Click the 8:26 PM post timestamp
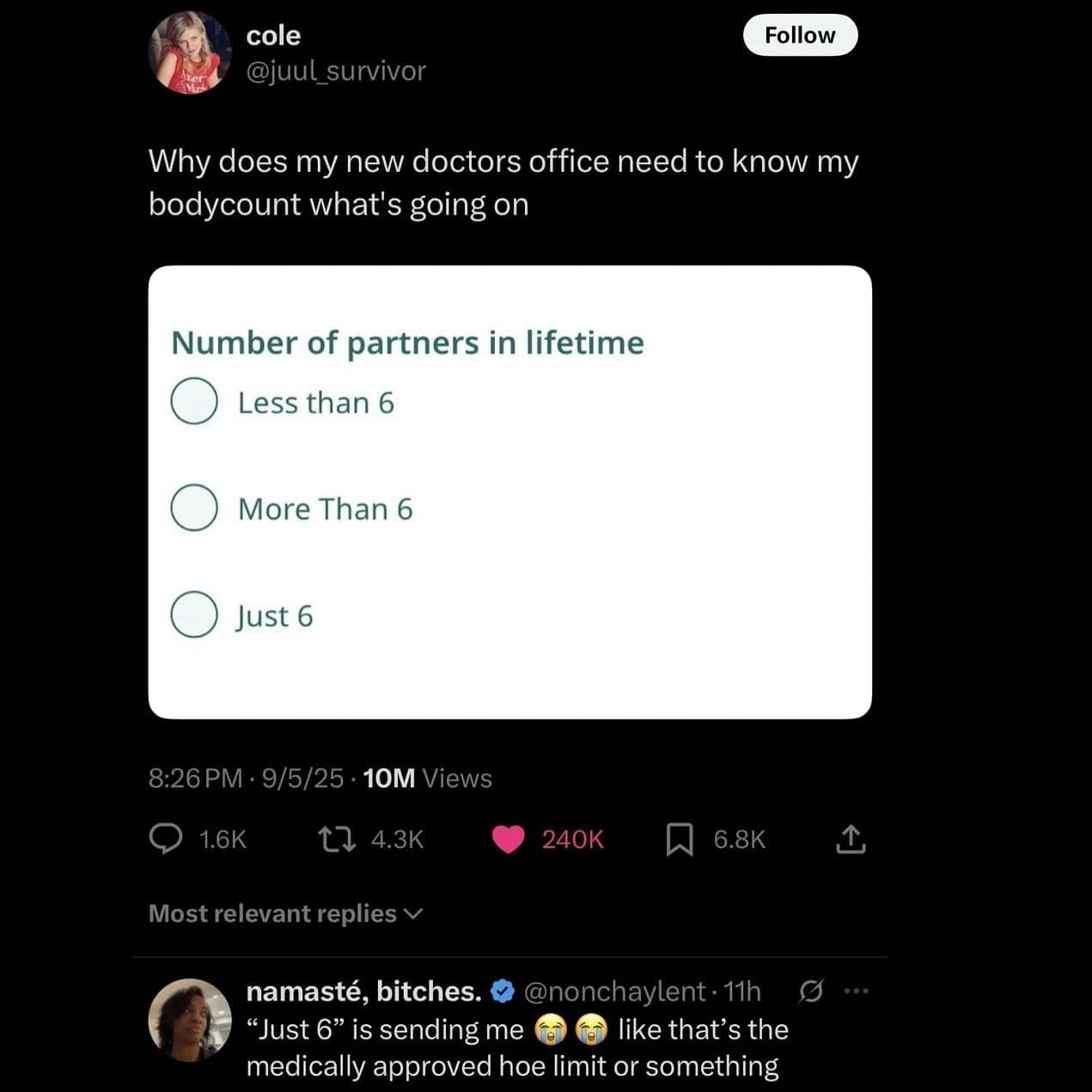 tap(195, 778)
